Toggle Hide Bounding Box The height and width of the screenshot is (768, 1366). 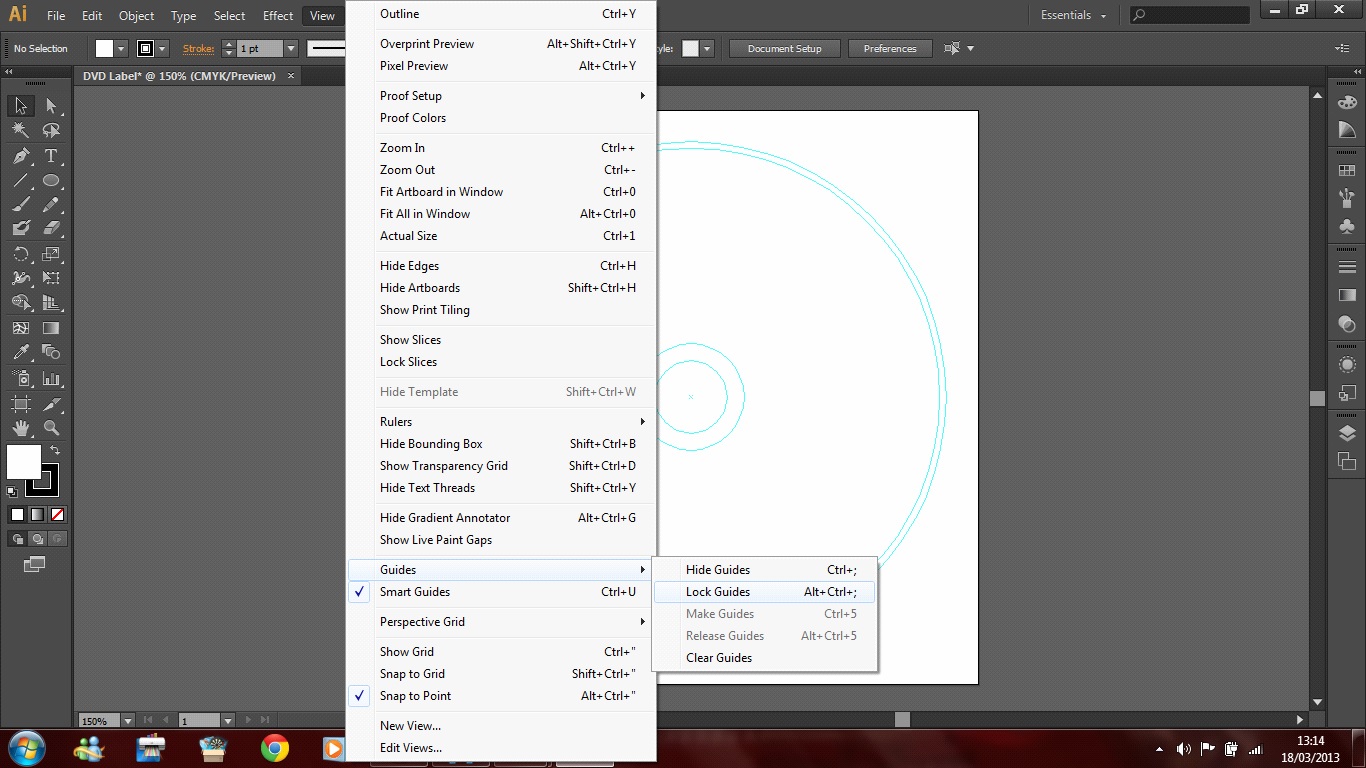pyautogui.click(x=502, y=444)
